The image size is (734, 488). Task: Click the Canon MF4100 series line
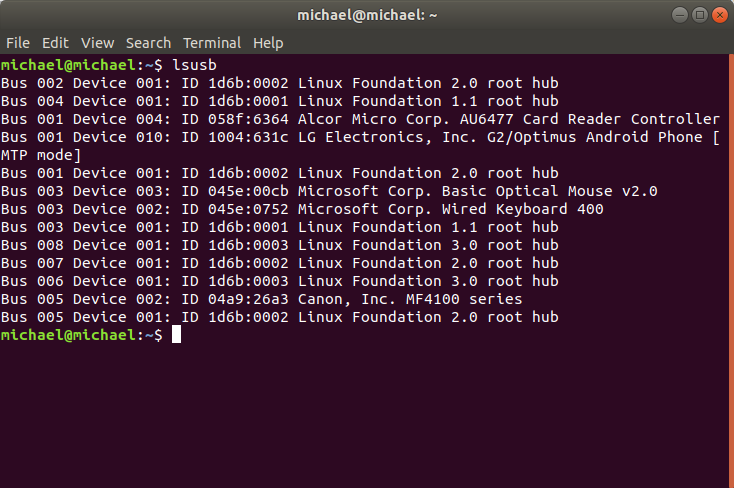tap(262, 299)
